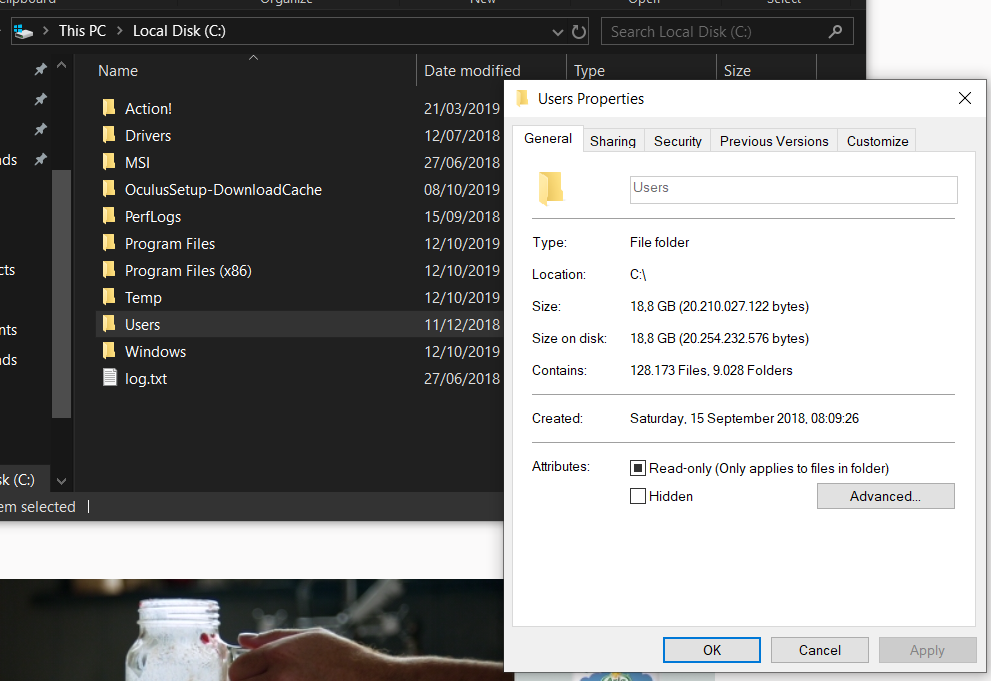Click the refresh icon in address bar
The height and width of the screenshot is (681, 991).
[x=578, y=32]
